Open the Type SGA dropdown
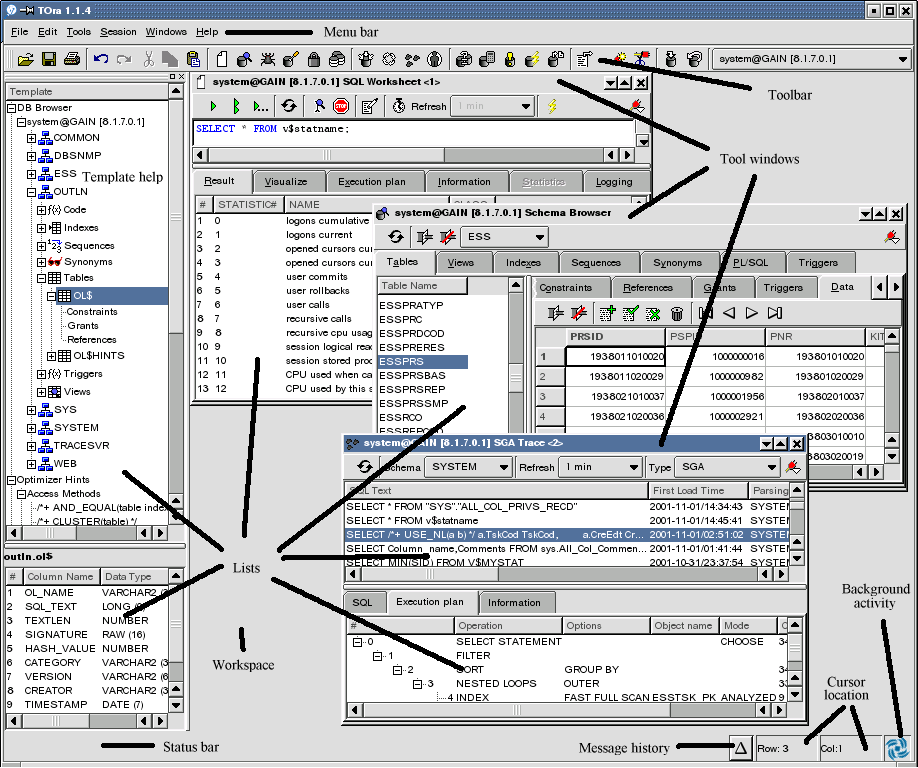 click(727, 467)
